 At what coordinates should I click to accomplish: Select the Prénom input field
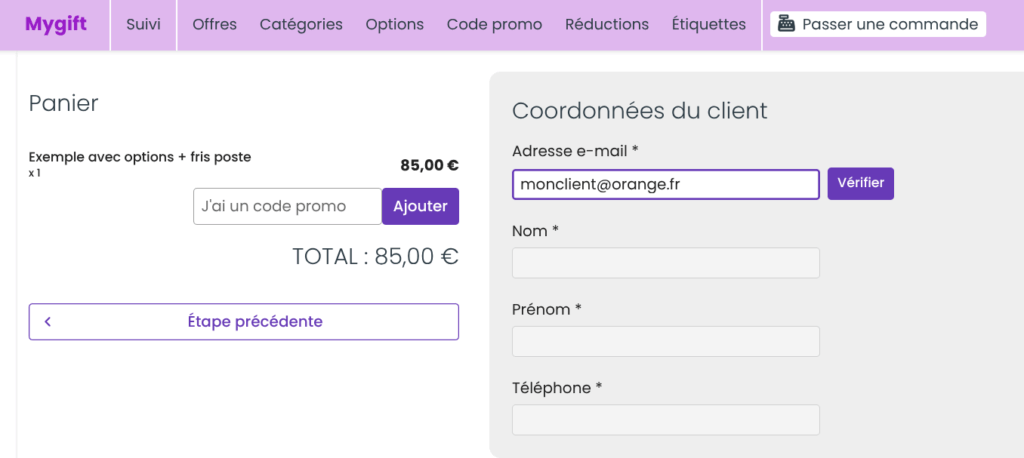665,341
